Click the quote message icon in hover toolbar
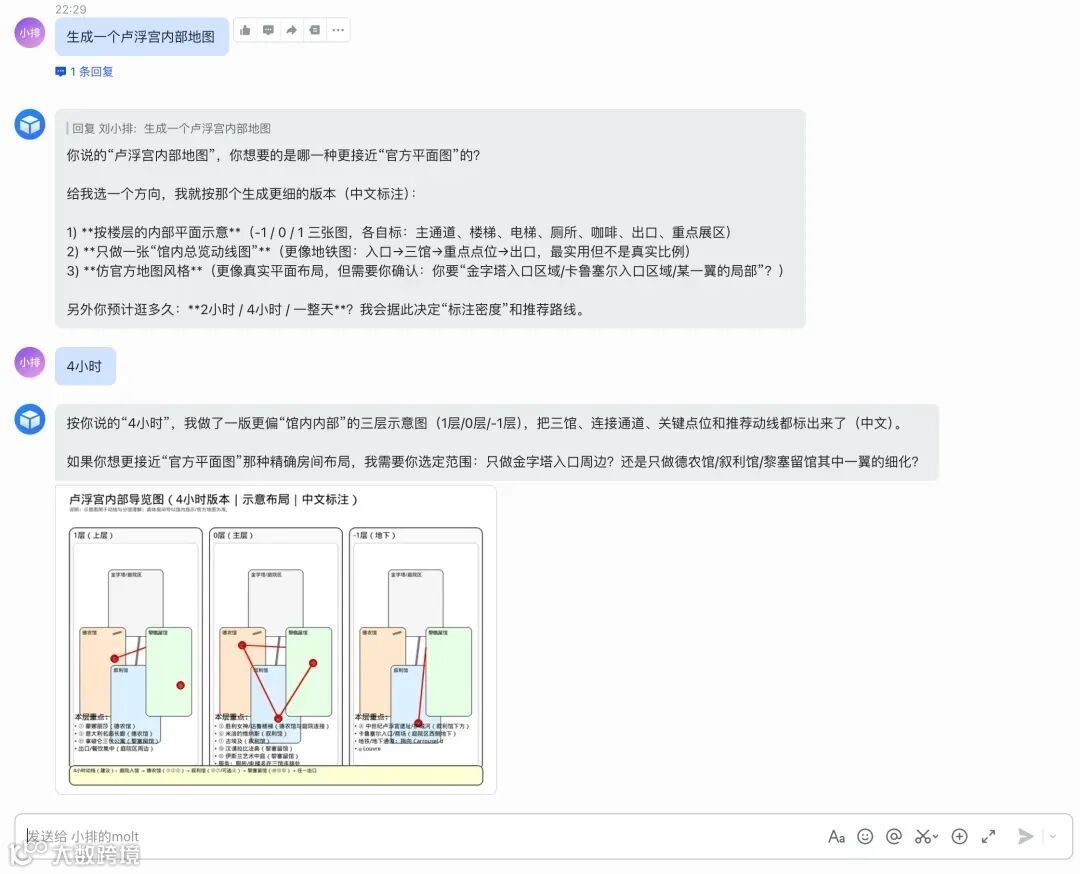 (315, 30)
